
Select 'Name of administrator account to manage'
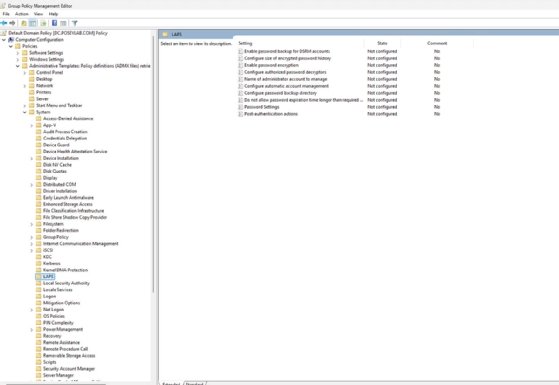[286, 79]
